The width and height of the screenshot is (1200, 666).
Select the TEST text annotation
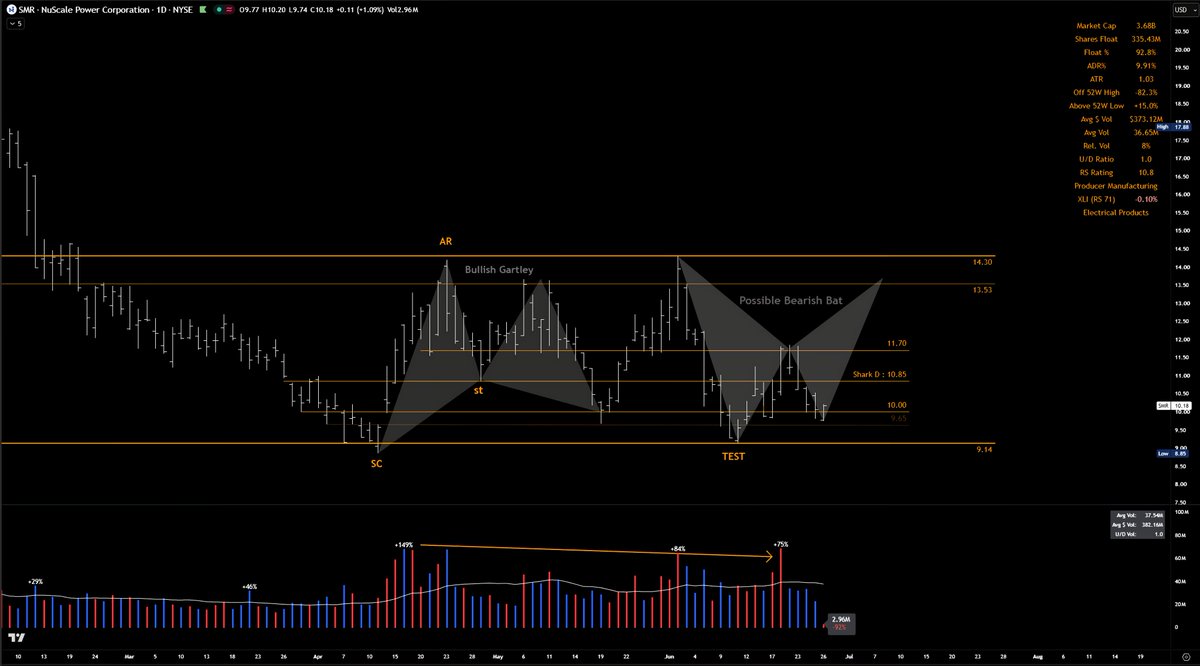pyautogui.click(x=733, y=456)
